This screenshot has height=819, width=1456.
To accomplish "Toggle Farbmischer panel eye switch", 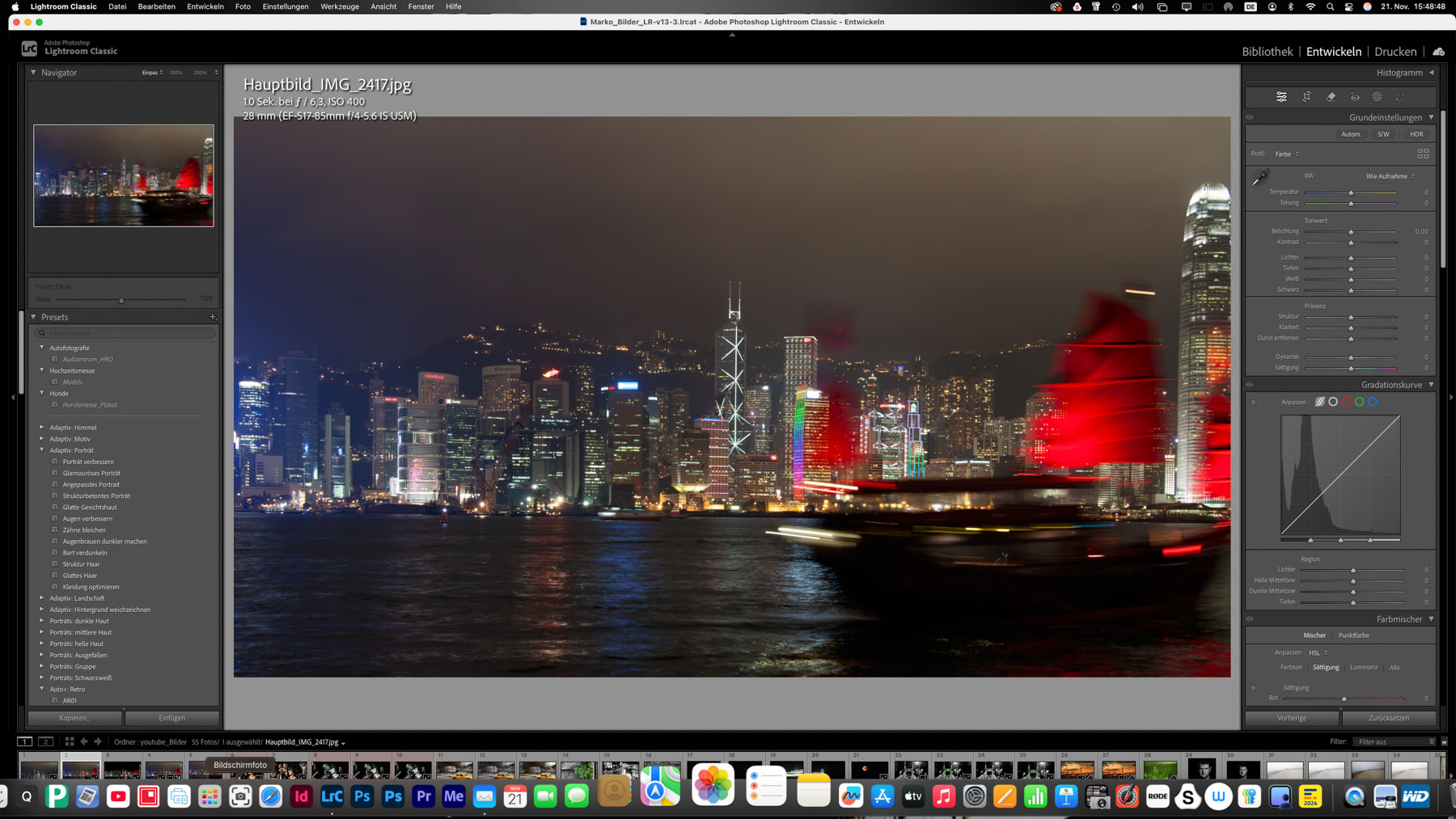I will coord(1250,619).
